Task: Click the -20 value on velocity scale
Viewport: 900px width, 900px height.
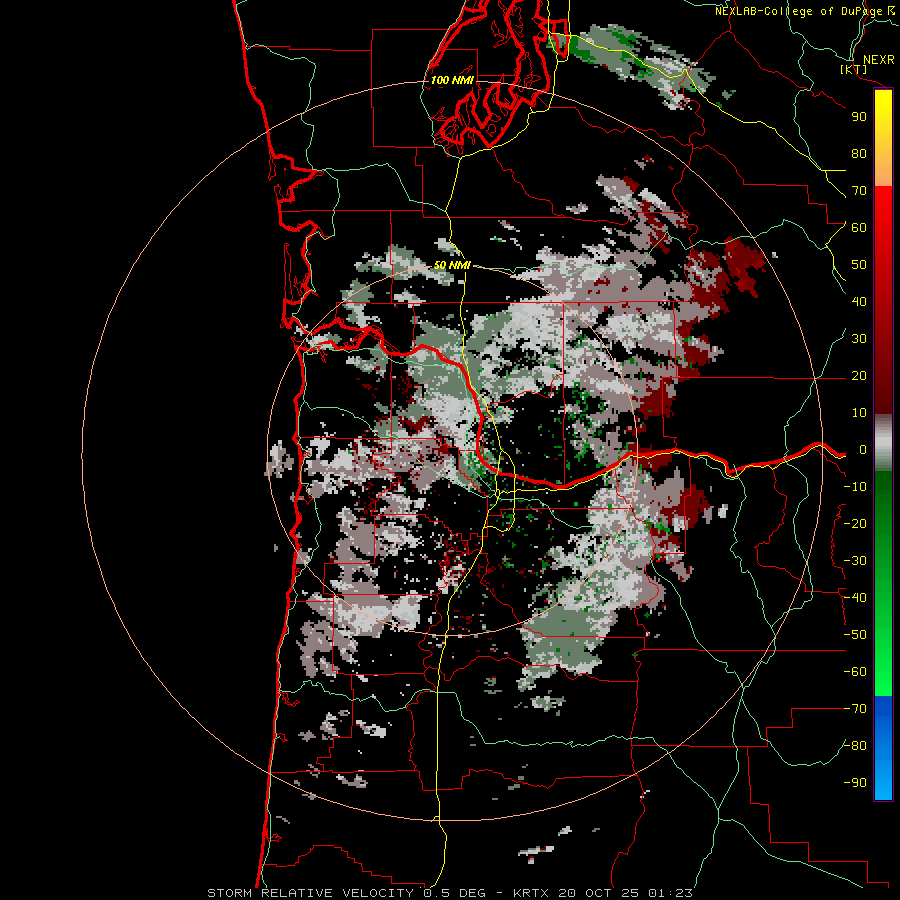Action: click(x=855, y=524)
